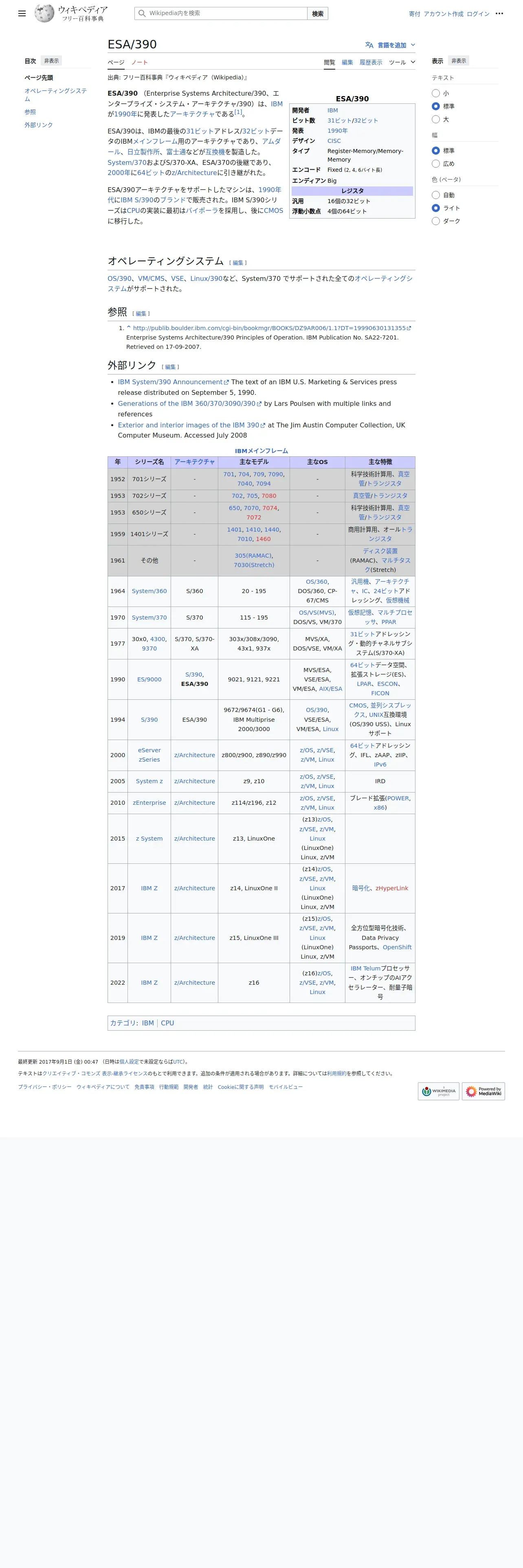Click the search magnifier icon
The image size is (523, 1568).
(x=142, y=13)
